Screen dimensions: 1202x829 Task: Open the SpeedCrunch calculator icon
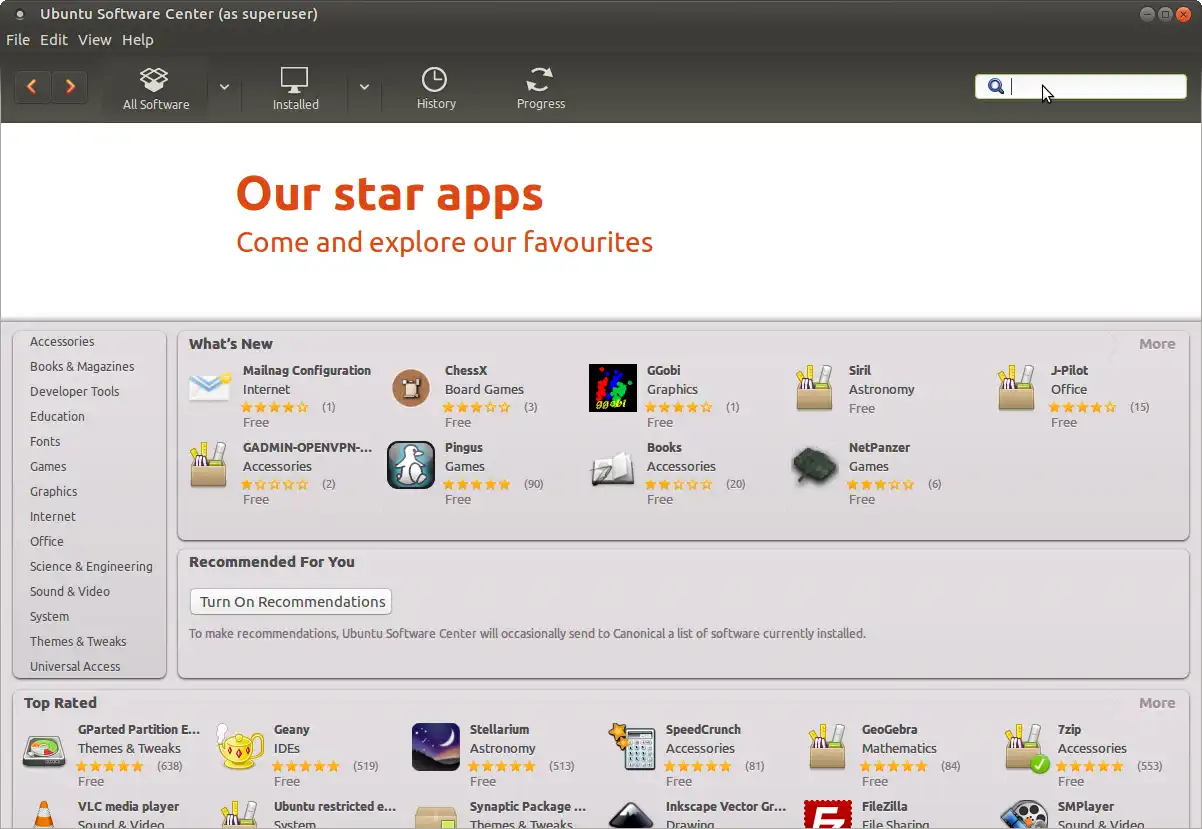[x=632, y=748]
